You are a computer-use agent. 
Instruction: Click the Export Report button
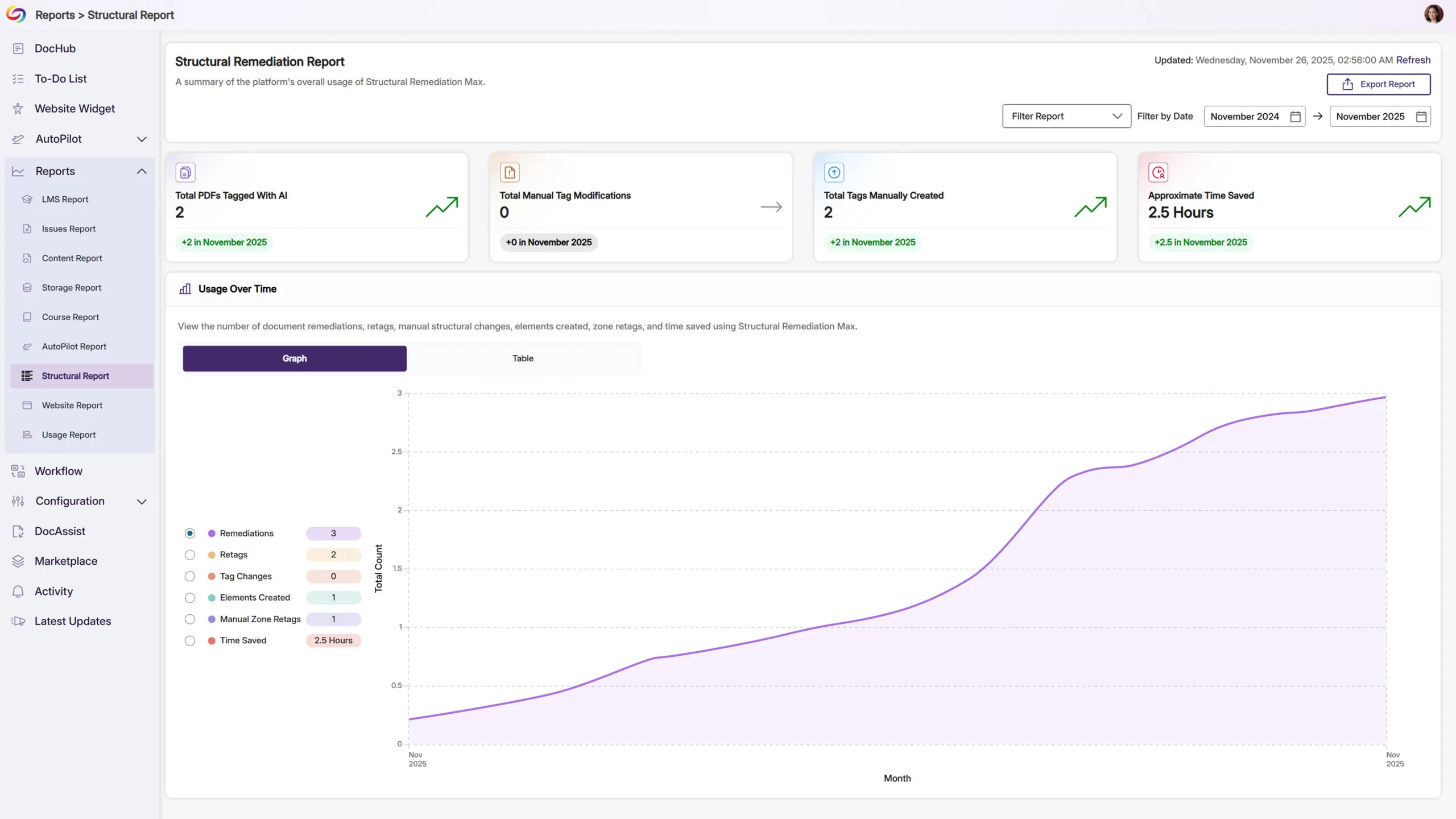coord(1378,84)
